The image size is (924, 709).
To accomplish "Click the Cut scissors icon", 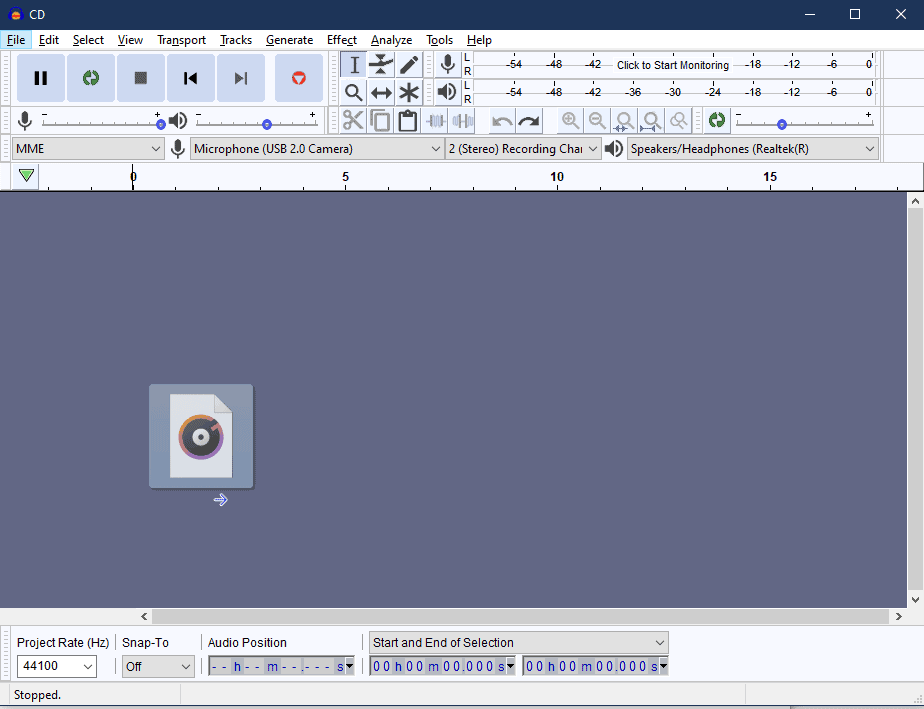I will tap(353, 121).
